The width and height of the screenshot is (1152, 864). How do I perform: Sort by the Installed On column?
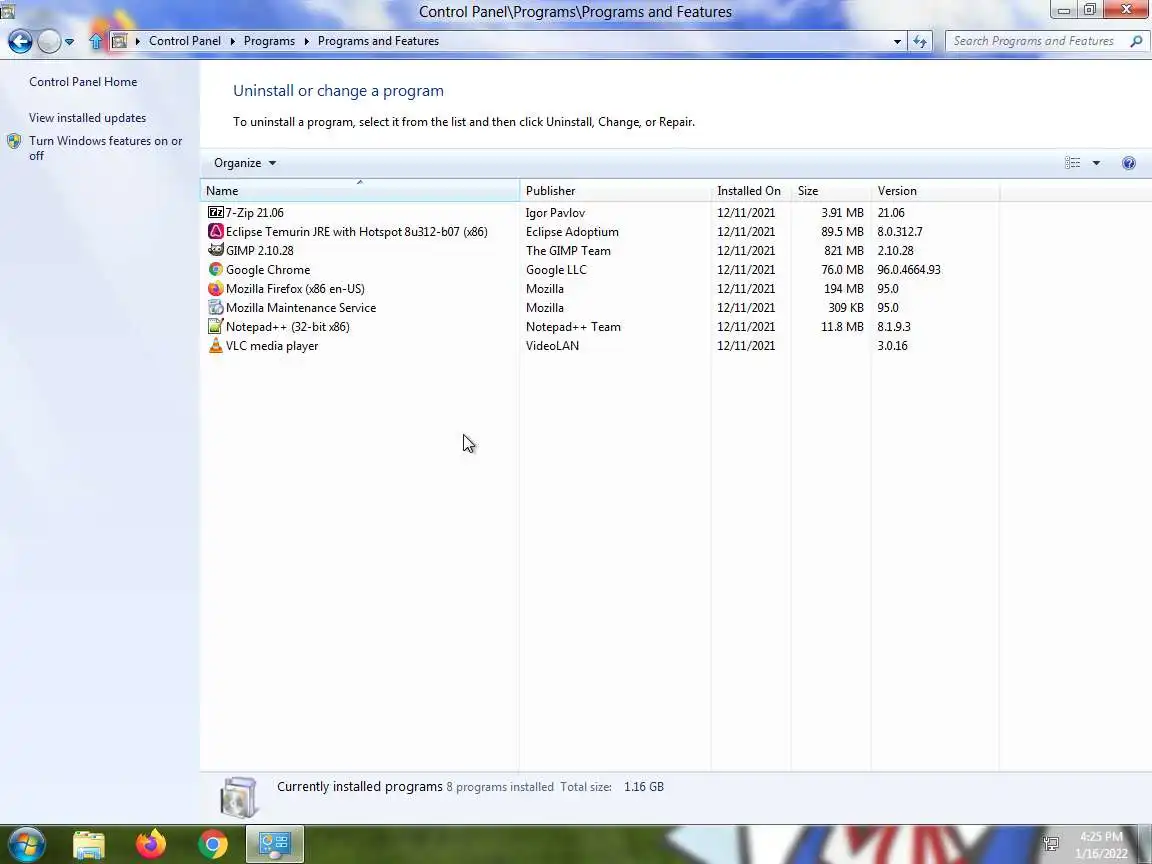(x=751, y=190)
